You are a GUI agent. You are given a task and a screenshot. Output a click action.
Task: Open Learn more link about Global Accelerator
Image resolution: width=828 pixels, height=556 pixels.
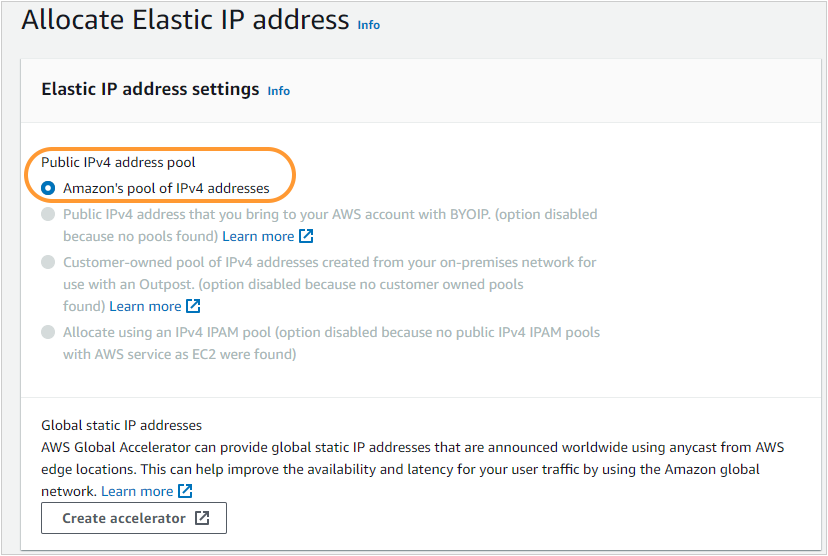tap(137, 491)
